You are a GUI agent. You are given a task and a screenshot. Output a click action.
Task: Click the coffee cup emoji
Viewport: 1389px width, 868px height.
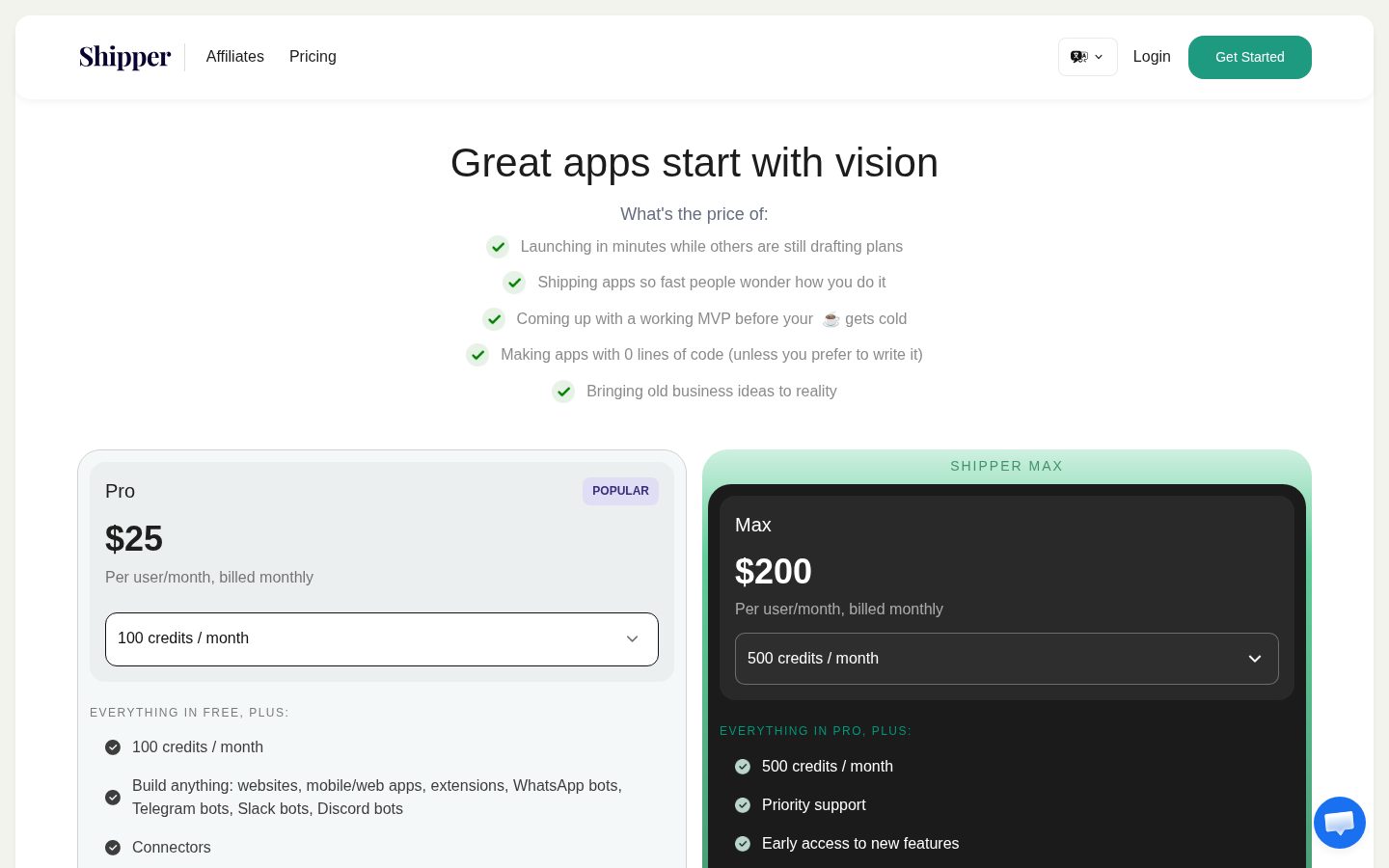pos(831,319)
